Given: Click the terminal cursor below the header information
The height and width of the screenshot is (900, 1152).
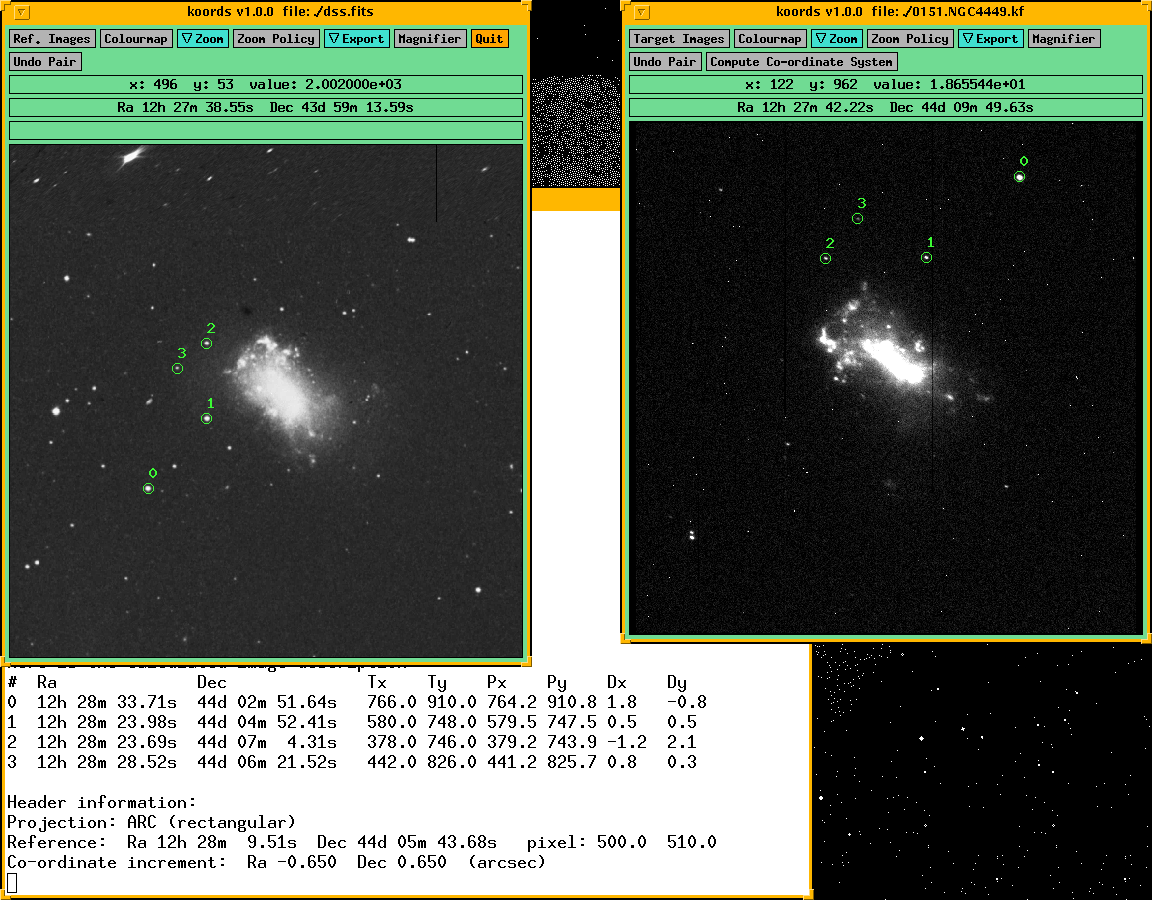Looking at the screenshot, I should (x=12, y=882).
